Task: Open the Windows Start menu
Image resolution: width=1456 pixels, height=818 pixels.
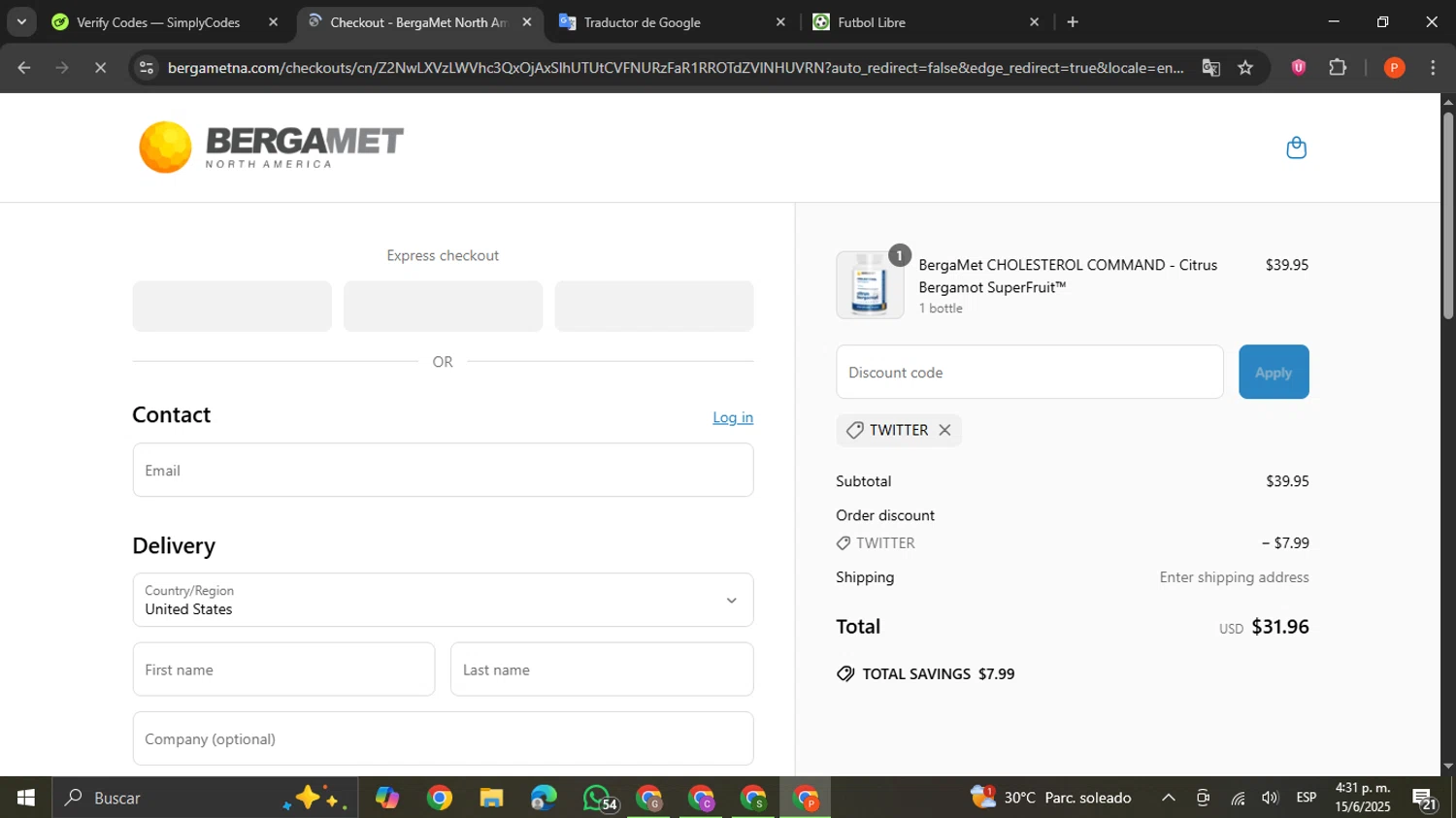Action: pyautogui.click(x=26, y=798)
